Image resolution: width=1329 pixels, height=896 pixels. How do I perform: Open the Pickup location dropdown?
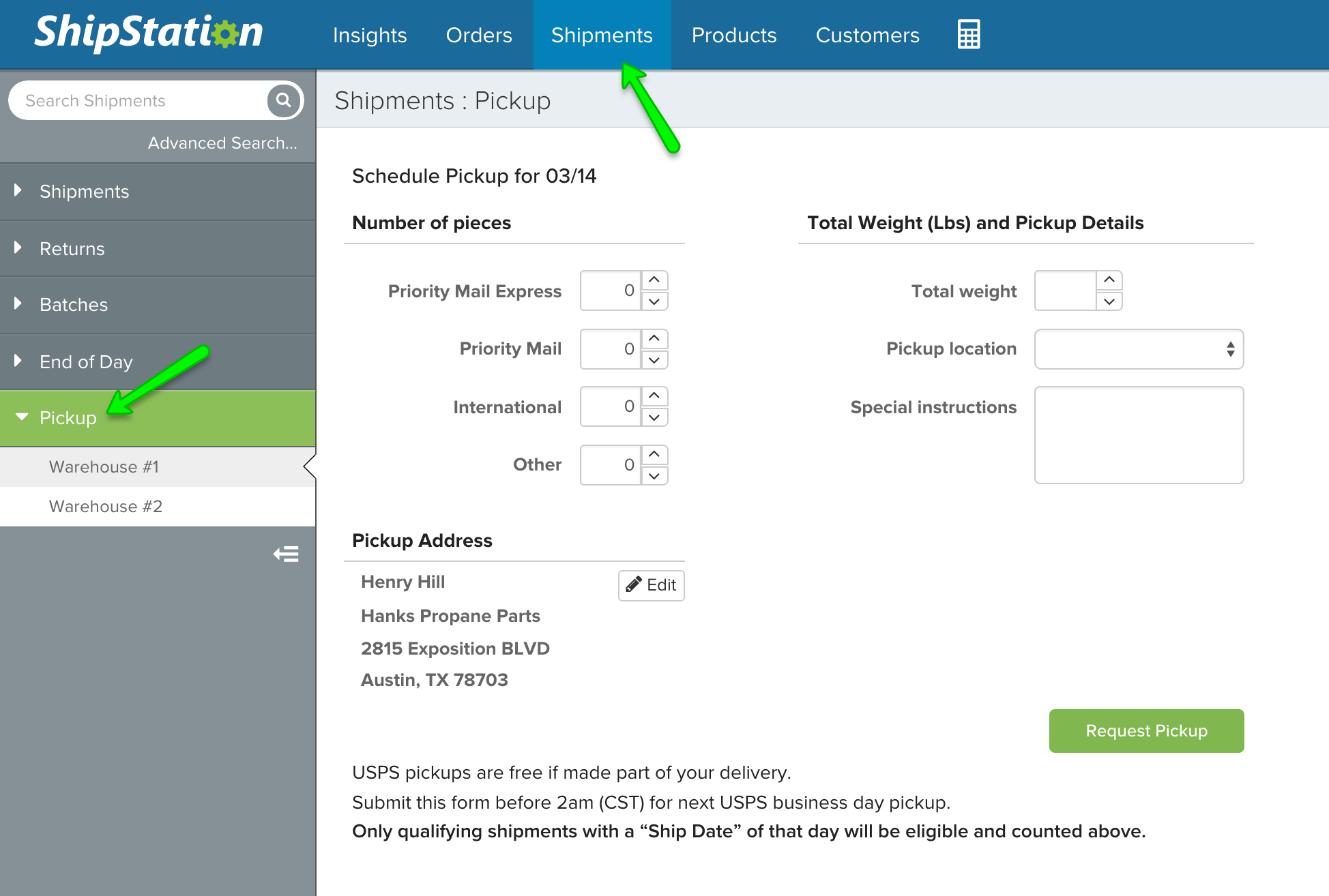pos(1138,349)
